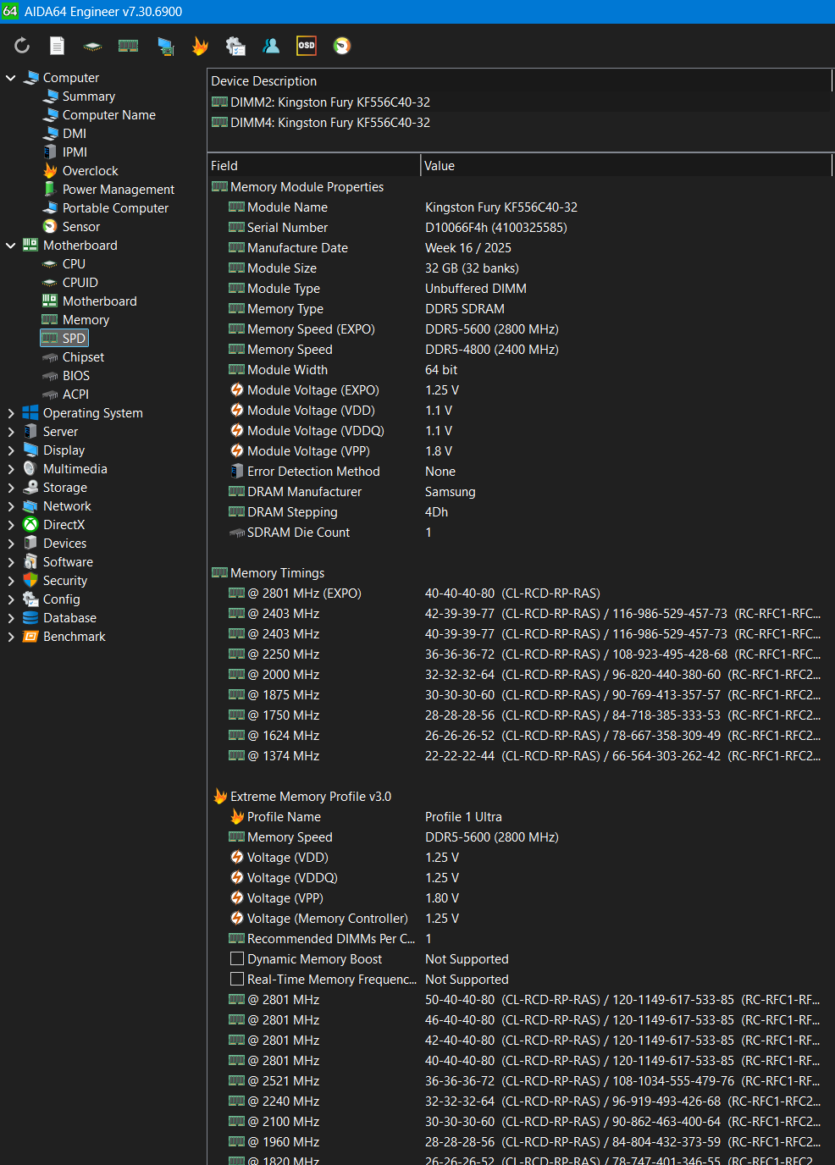This screenshot has height=1165, width=835.
Task: Toggle Dynamic Memory Boost checkbox
Action: pyautogui.click(x=237, y=959)
